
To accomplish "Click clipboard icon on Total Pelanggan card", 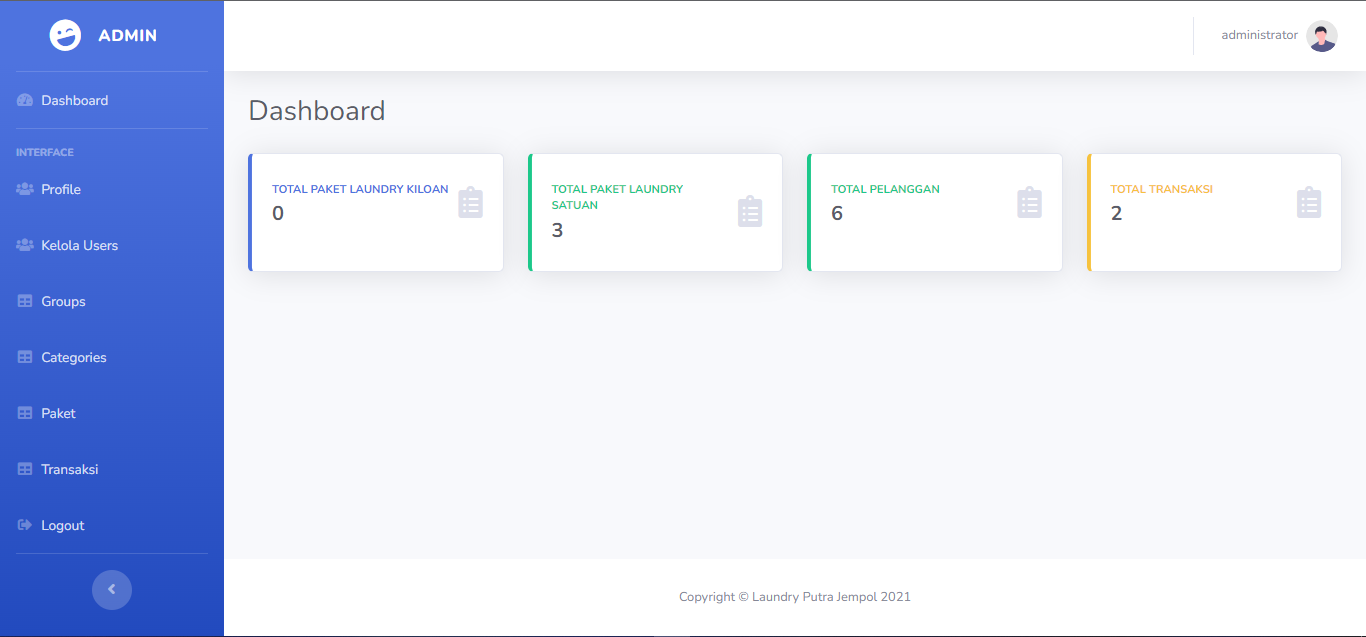I will click(1029, 203).
